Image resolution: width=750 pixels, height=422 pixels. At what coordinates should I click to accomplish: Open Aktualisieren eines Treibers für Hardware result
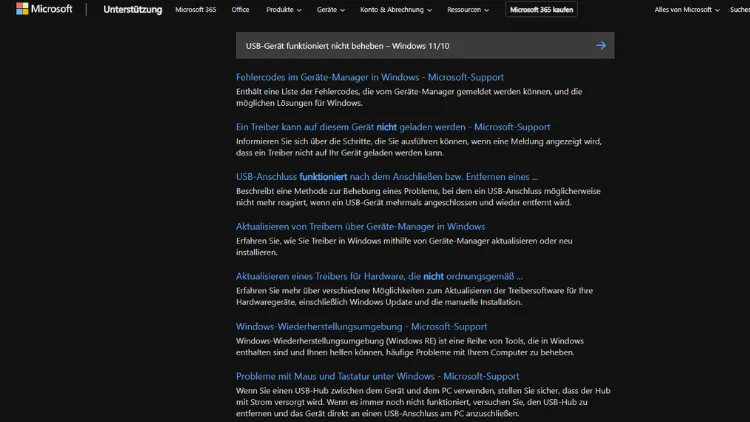379,276
